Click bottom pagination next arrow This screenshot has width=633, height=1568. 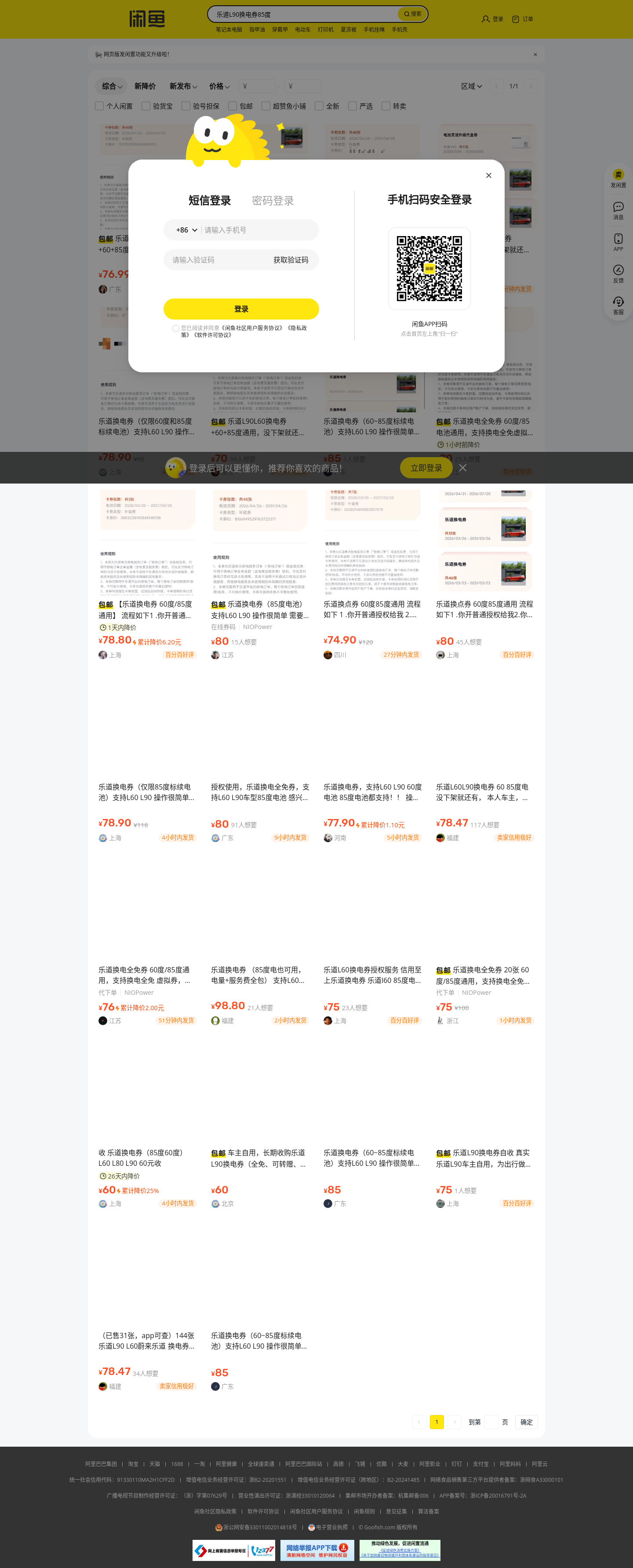click(x=454, y=1422)
